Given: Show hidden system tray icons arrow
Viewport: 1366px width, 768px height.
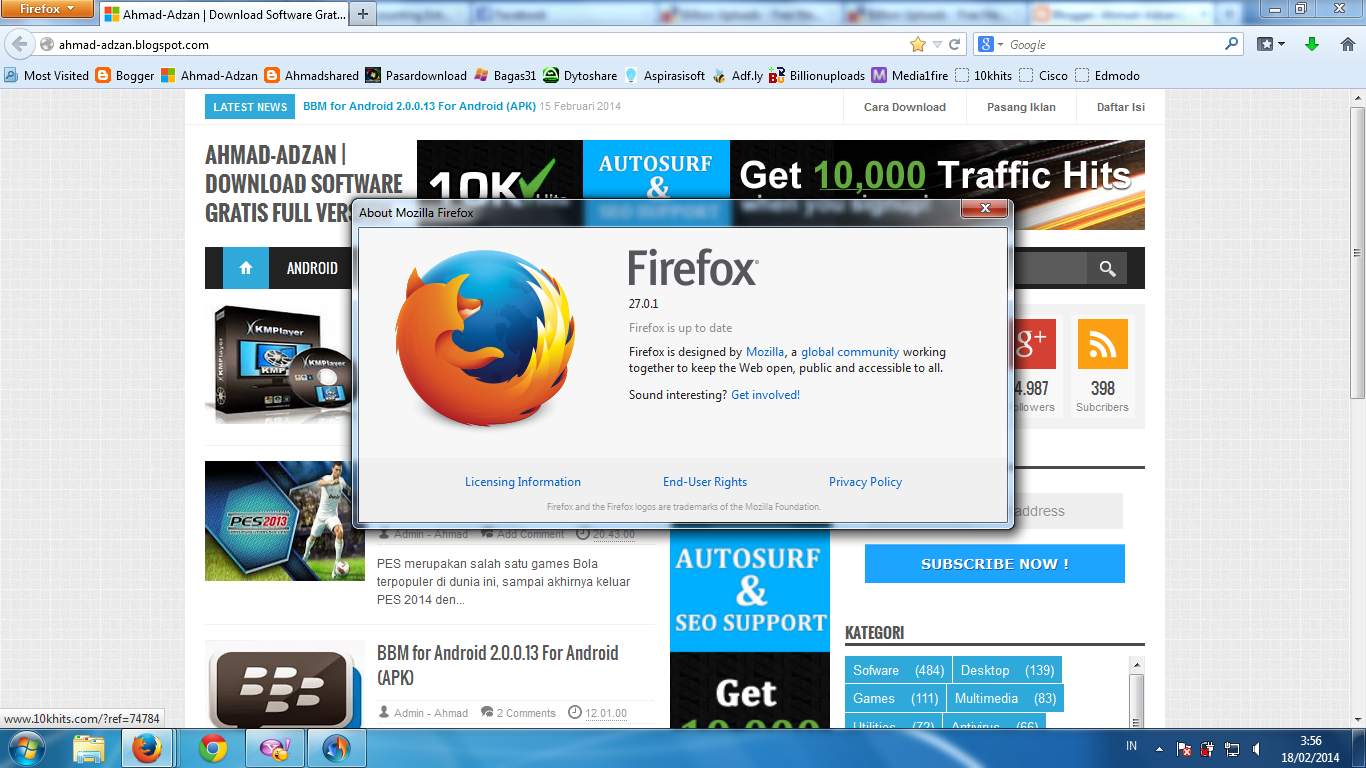Looking at the screenshot, I should (x=1159, y=749).
